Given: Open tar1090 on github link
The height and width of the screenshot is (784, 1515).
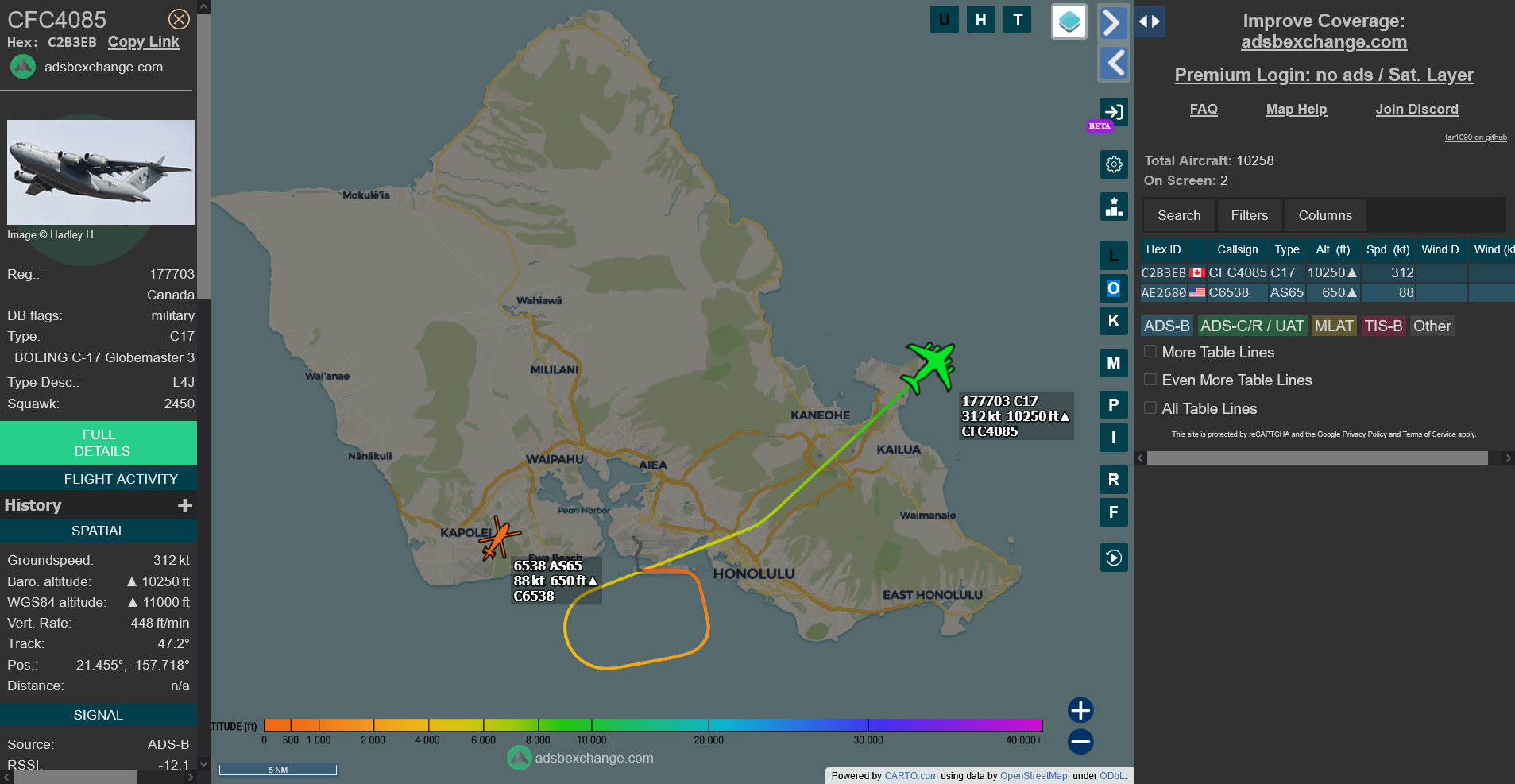Looking at the screenshot, I should coord(1475,137).
